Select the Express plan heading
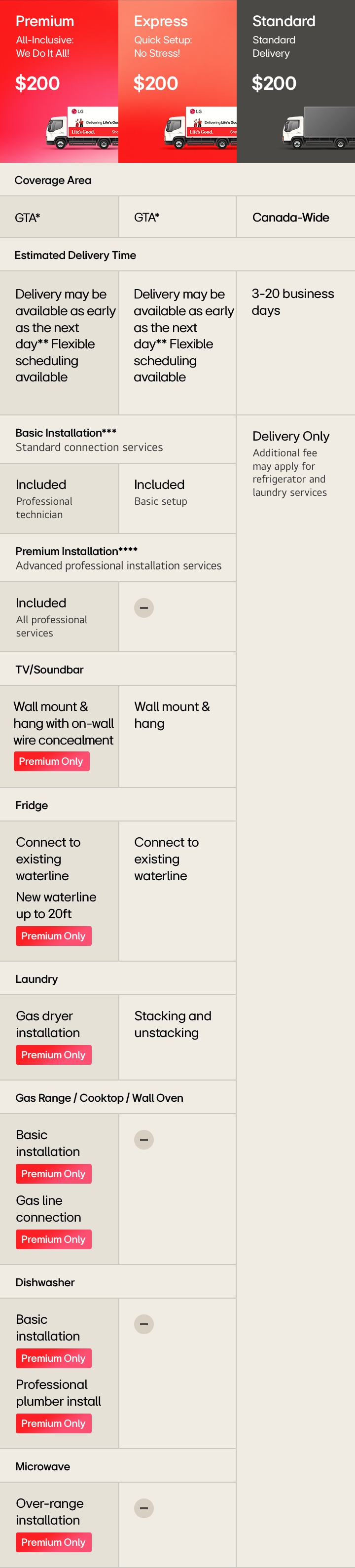This screenshot has height=1568, width=355. point(161,21)
